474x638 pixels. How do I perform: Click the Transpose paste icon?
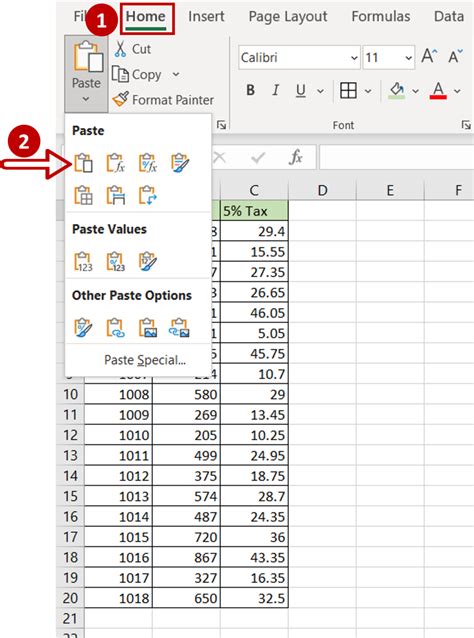pyautogui.click(x=148, y=195)
